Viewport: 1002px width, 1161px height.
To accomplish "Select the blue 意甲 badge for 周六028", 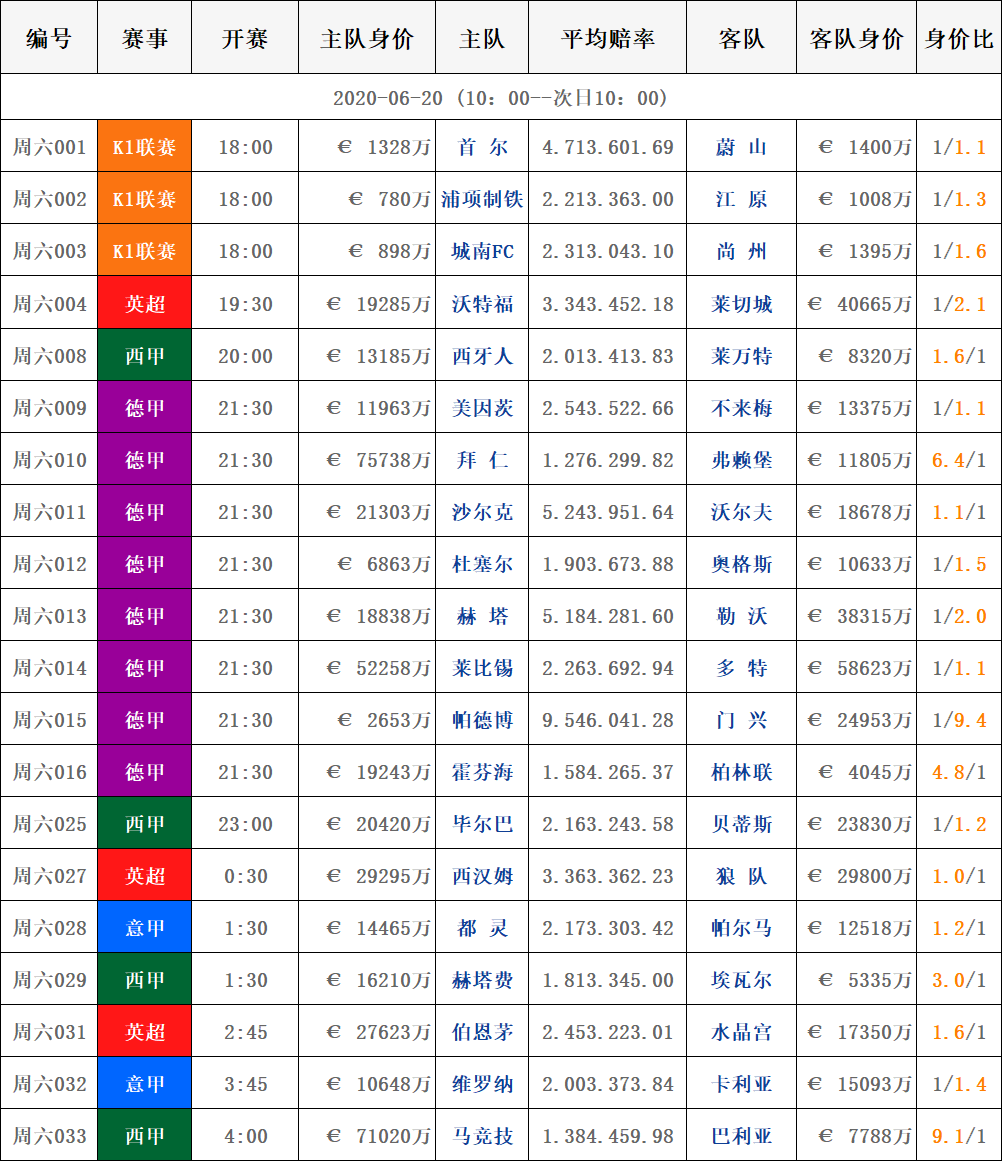I will 145,928.
